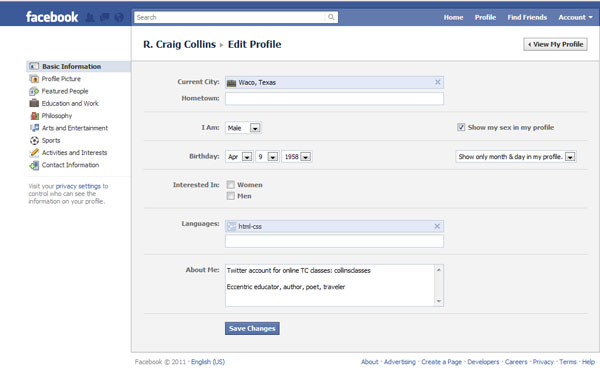This screenshot has width=600, height=375.
Task: Open birthday month dropdown showing Apr
Action: (x=239, y=157)
